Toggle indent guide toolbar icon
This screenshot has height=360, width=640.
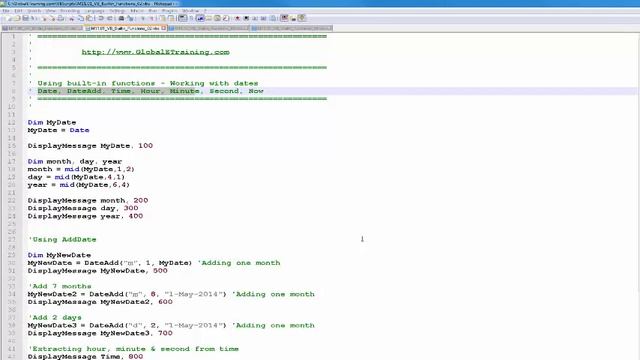[200, 18]
